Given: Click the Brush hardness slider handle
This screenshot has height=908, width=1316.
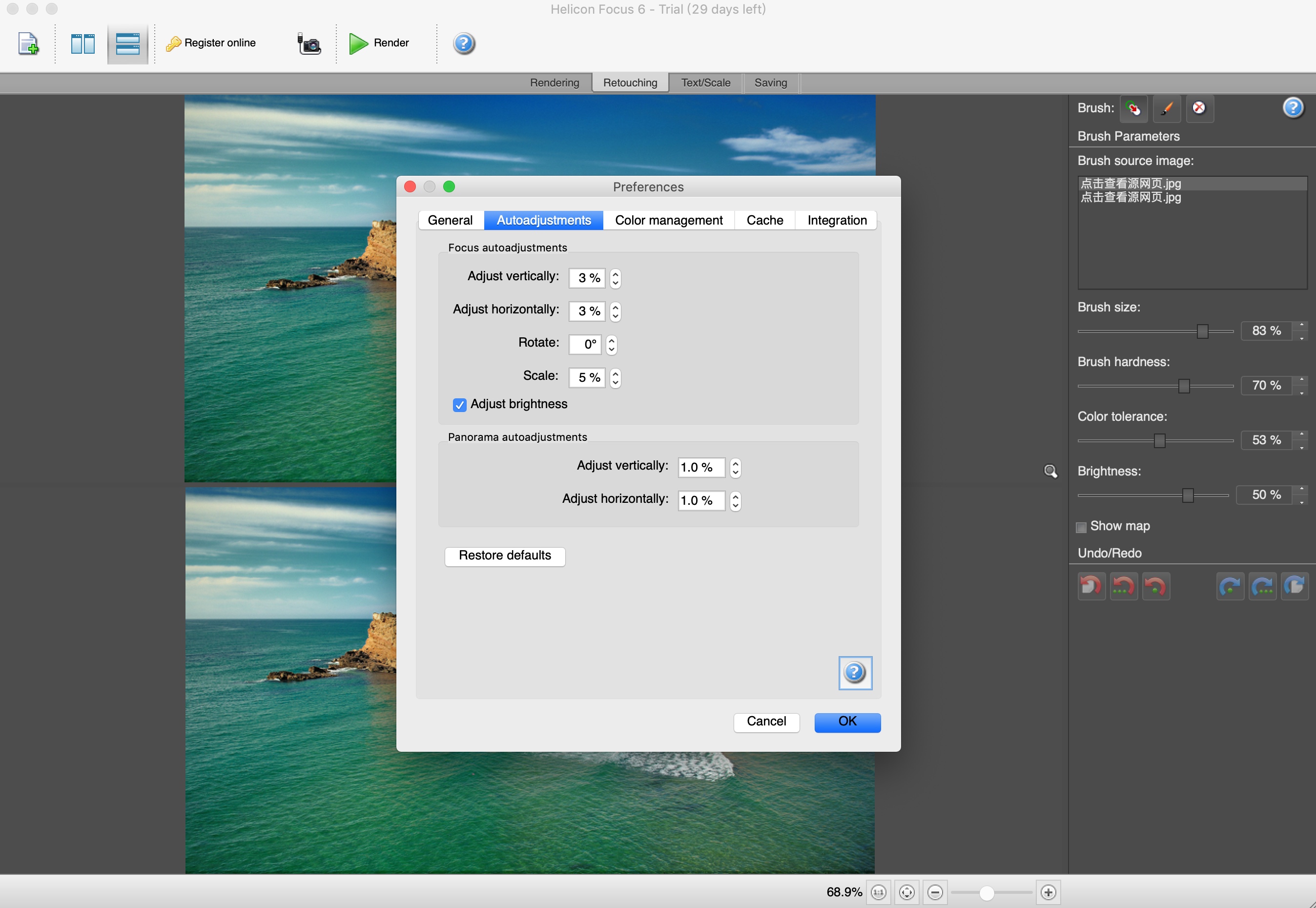Looking at the screenshot, I should click(1184, 386).
